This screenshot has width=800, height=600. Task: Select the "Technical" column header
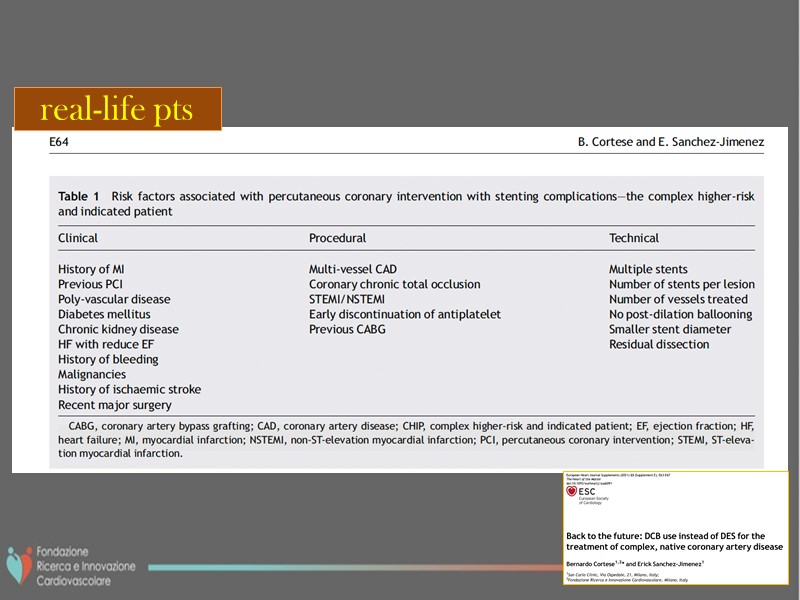tap(635, 238)
